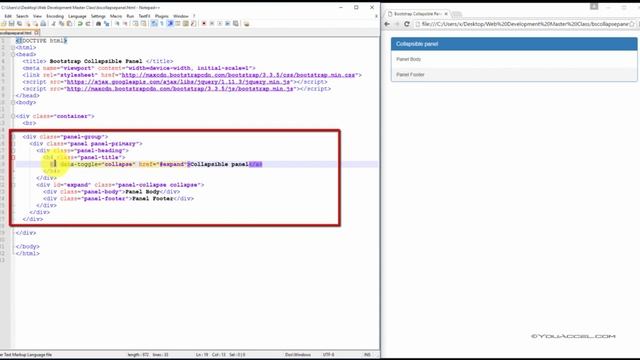This screenshot has width=640, height=360.
Task: Run macro multiple times icon
Action: pos(227,24)
